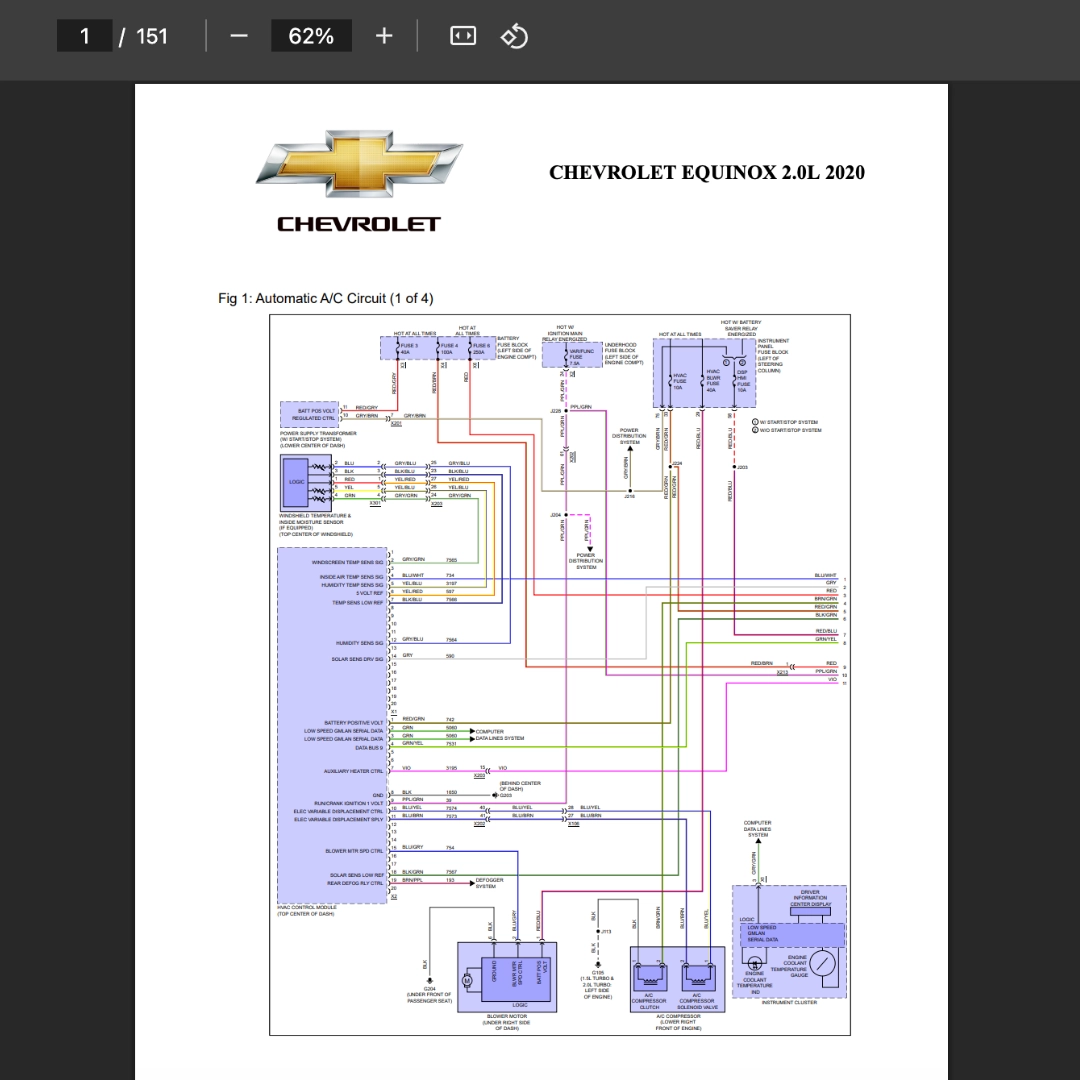Click 'HVAC CONTROL MODULE' label in diagram
Screen dimensions: 1080x1080
coord(307,907)
